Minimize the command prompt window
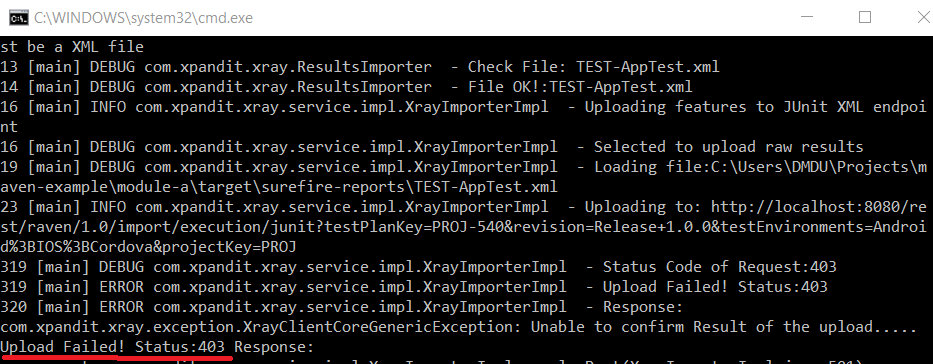933x364 pixels. (804, 18)
